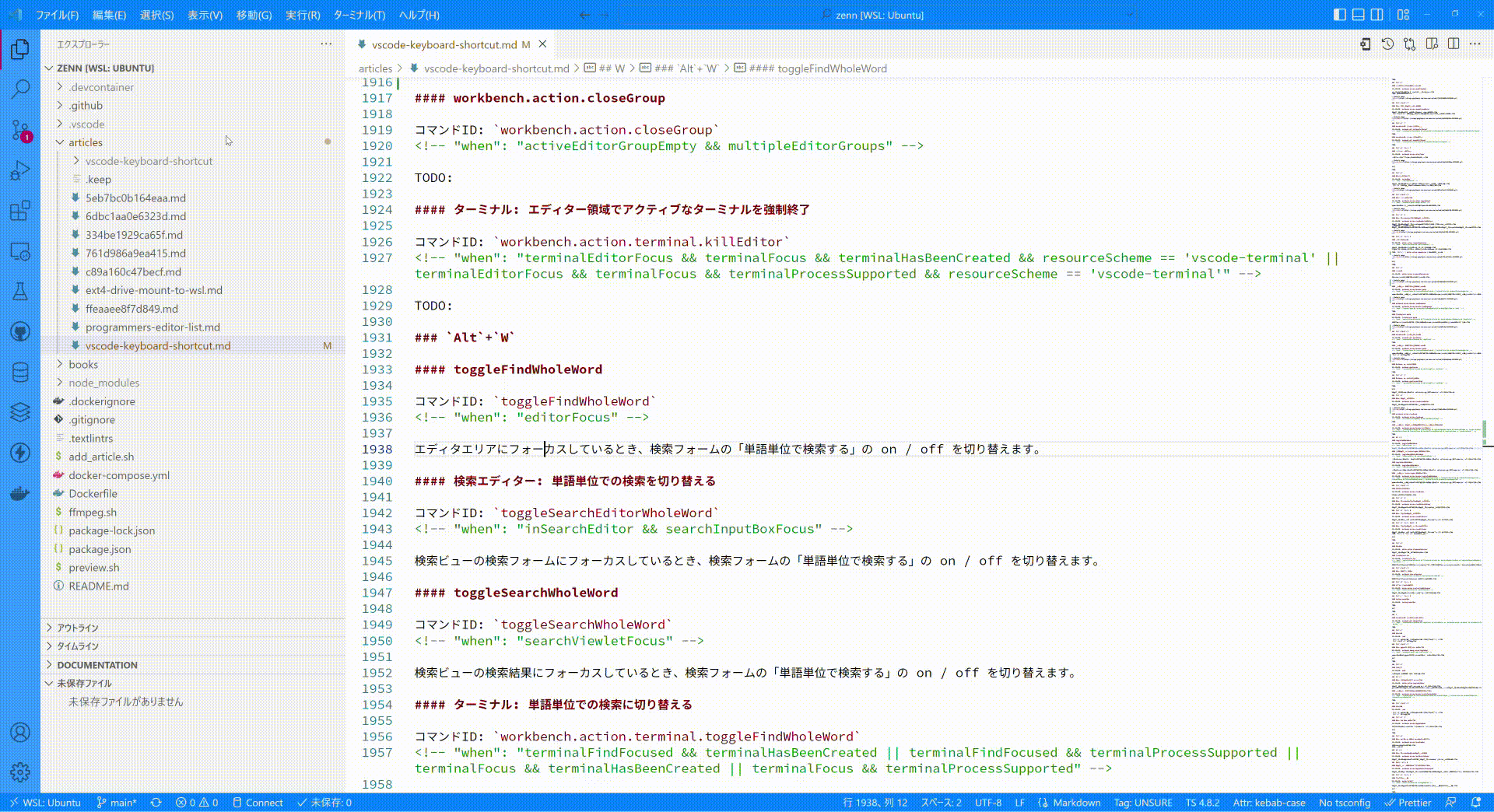
Task: Toggle the bottom panel visibility
Action: (1358, 14)
